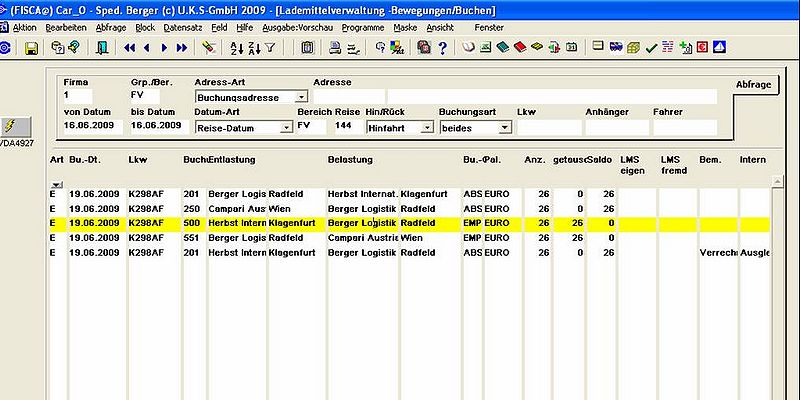Open the Datensatz menu
Screen dimensions: 800x400
pyautogui.click(x=183, y=28)
